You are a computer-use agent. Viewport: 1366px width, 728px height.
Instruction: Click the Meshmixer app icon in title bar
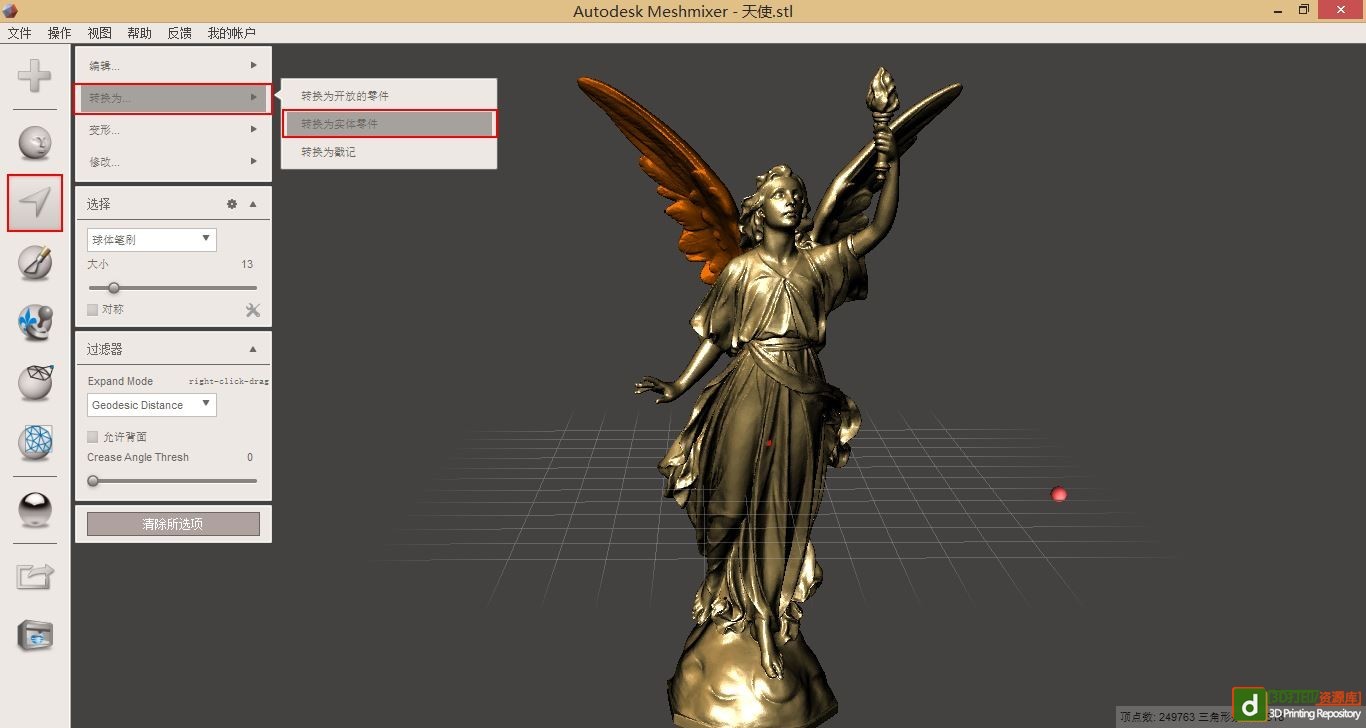tap(10, 11)
